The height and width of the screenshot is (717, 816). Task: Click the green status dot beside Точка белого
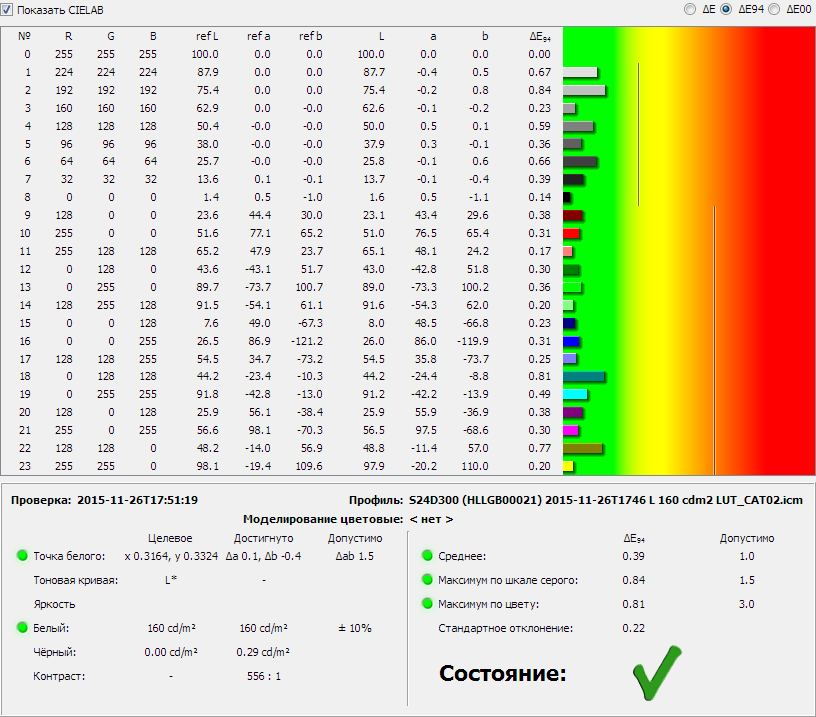coord(22,555)
